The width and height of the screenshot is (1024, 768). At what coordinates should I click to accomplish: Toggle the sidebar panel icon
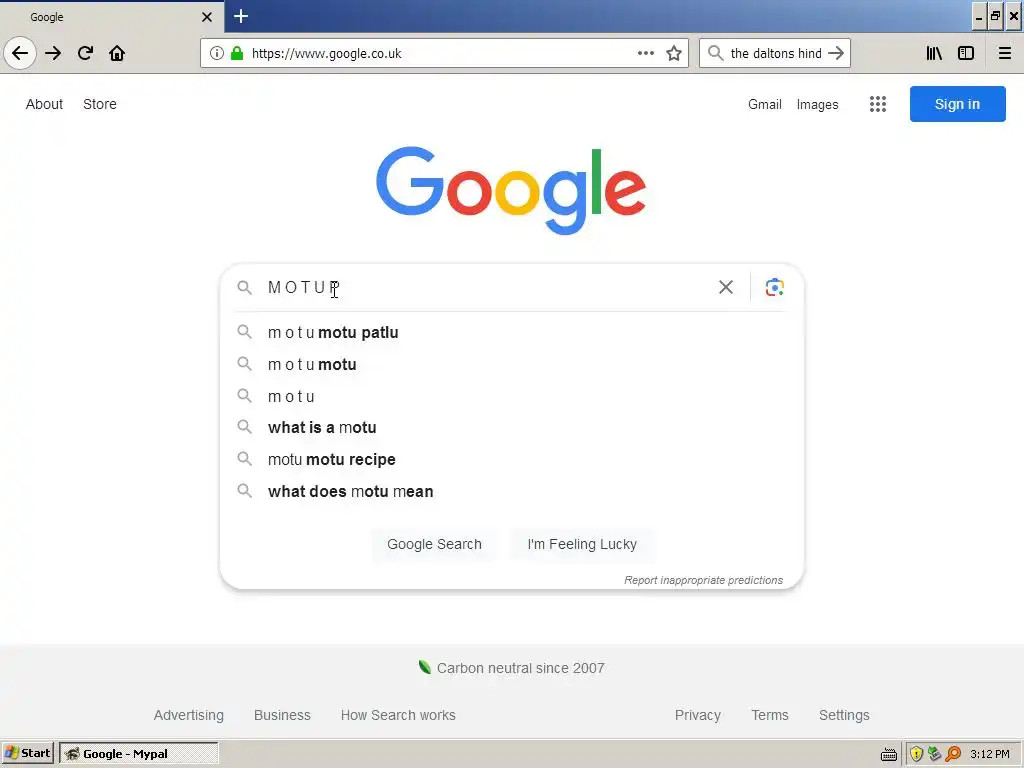pos(966,53)
